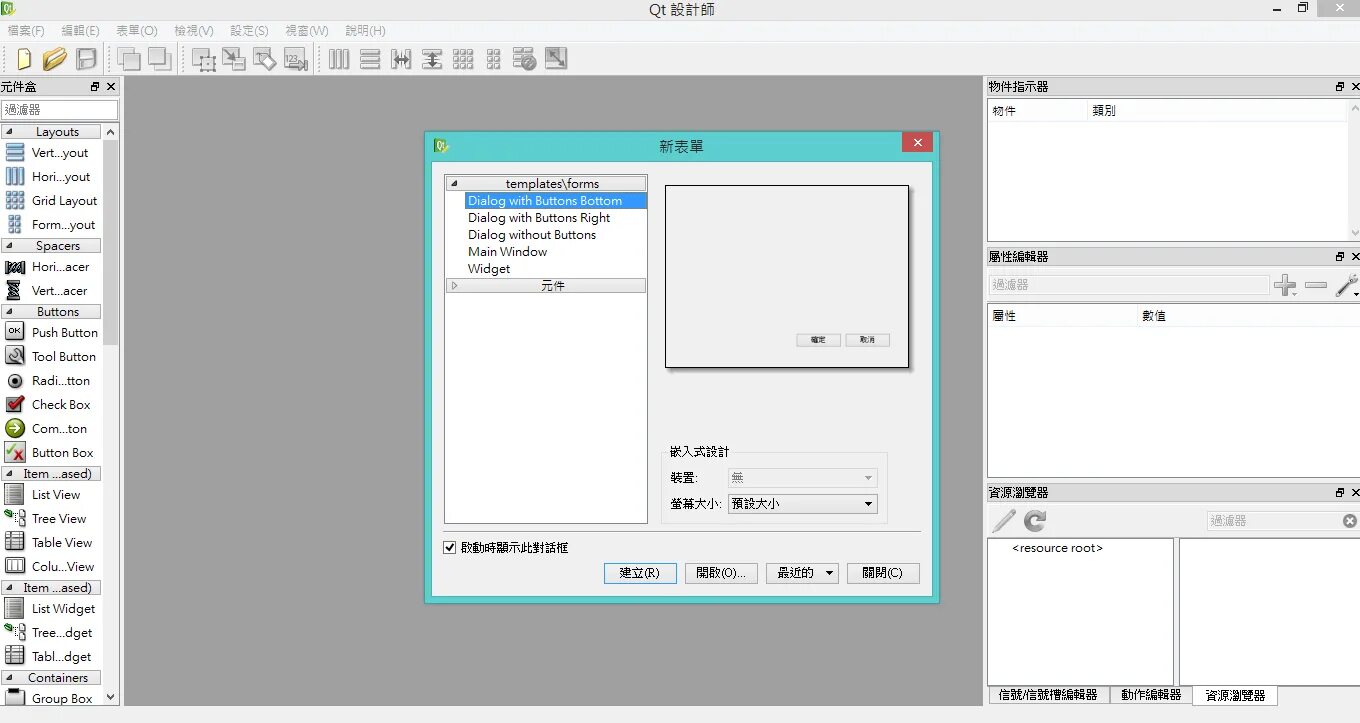Screen dimensions: 1360x723
Task: Pick the Tool Button widget
Action: [x=52, y=357]
